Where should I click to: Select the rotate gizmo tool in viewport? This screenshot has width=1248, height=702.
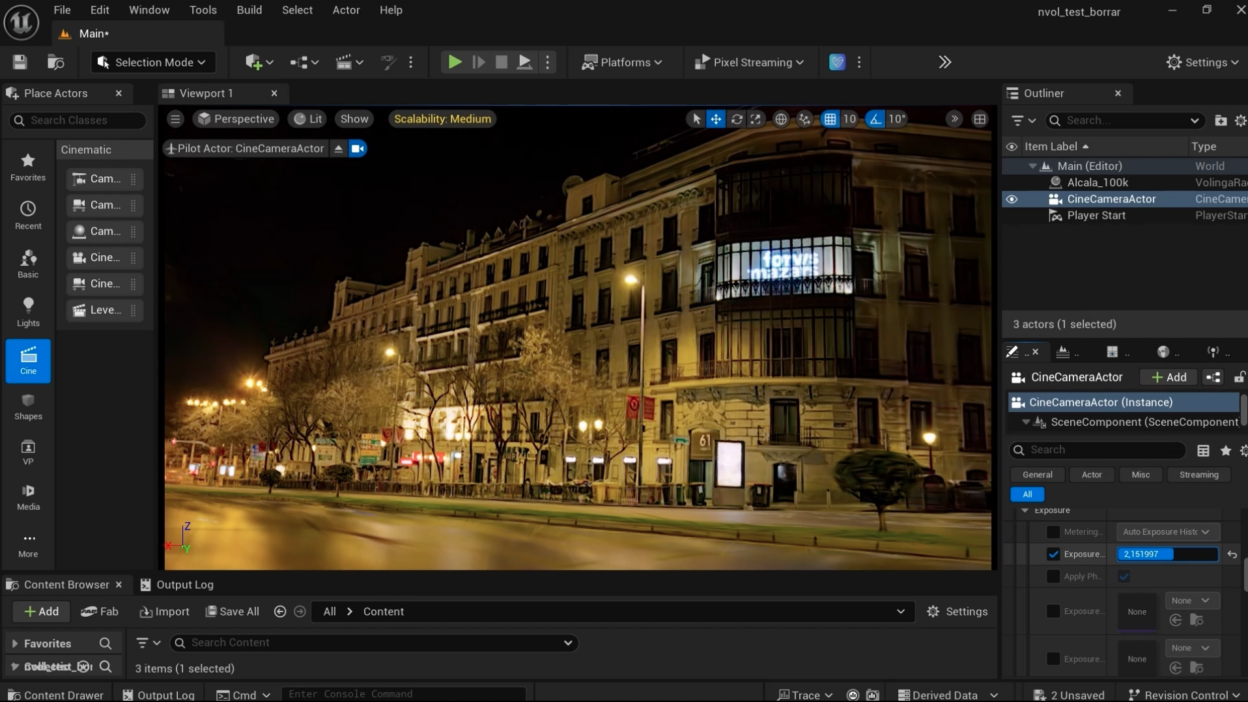click(736, 119)
